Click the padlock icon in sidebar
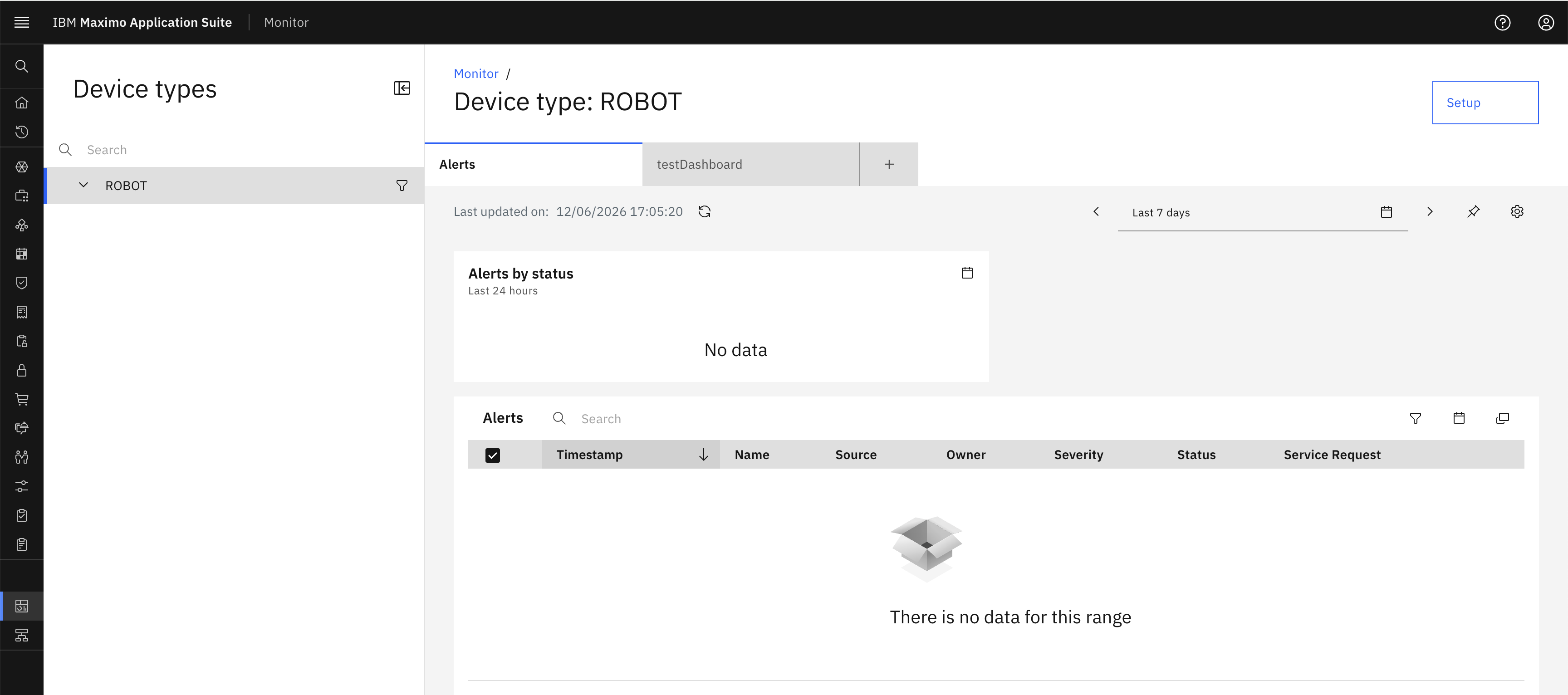This screenshot has width=1568, height=695. click(x=22, y=370)
